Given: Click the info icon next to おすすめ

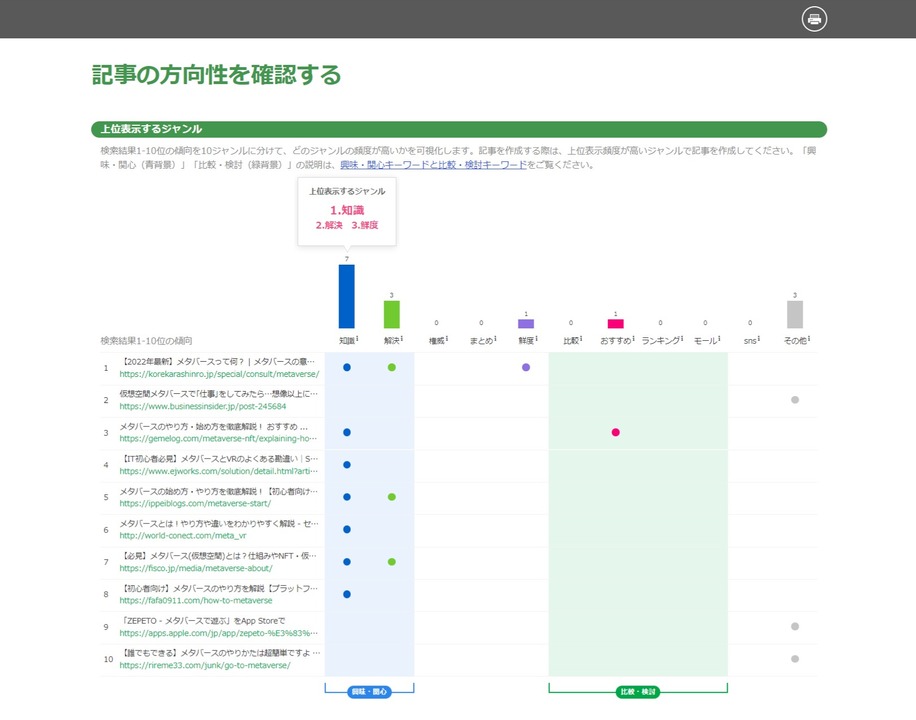Looking at the screenshot, I should coord(634,338).
